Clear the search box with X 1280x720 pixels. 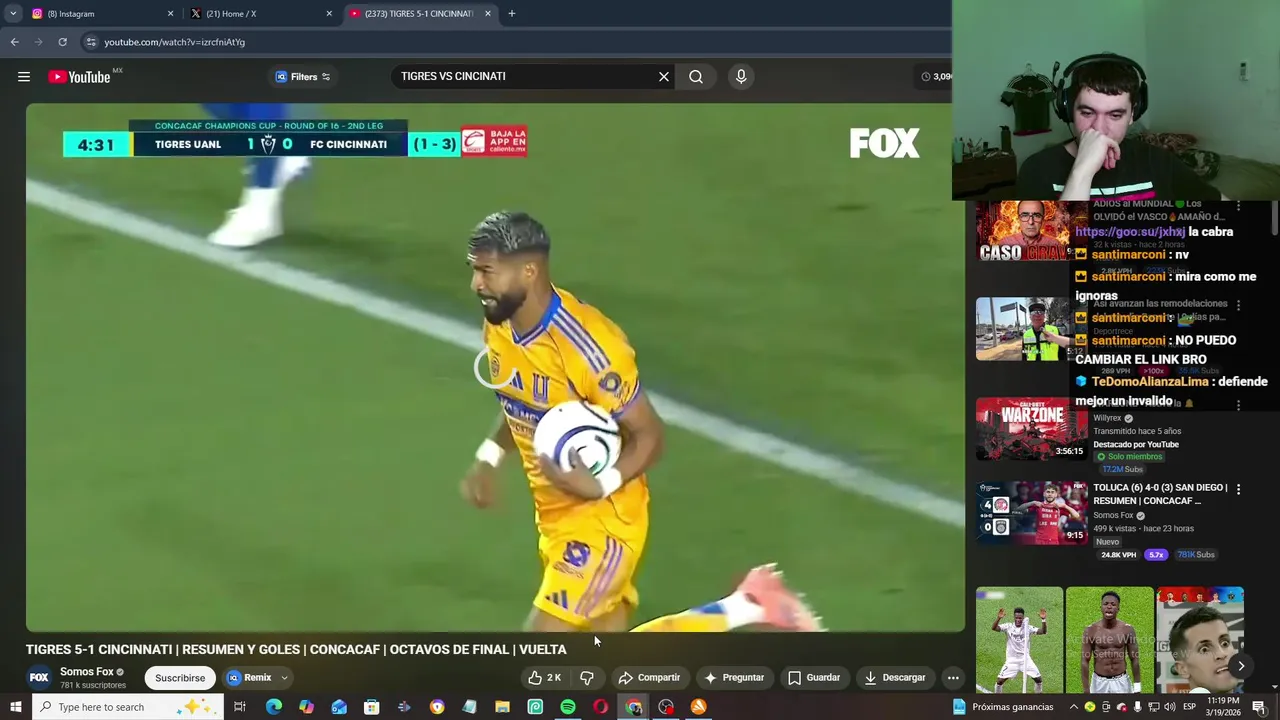tap(663, 77)
